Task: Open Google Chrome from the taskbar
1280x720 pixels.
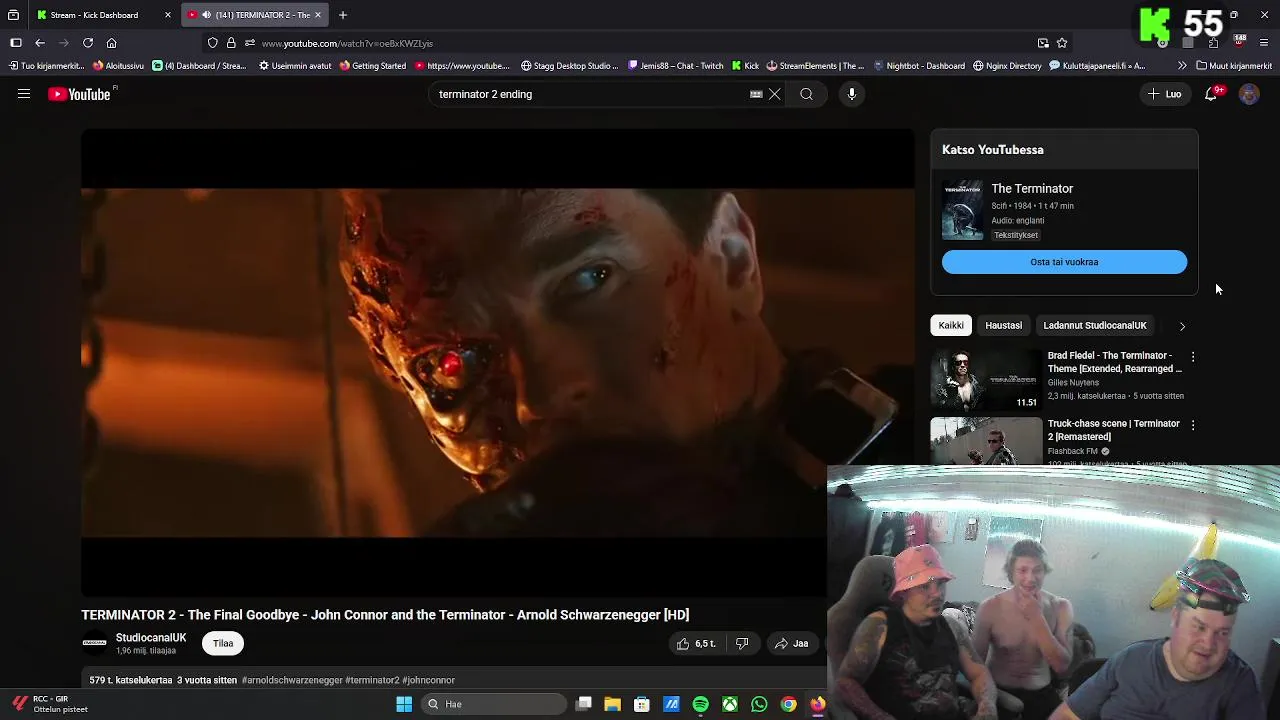Action: point(789,704)
